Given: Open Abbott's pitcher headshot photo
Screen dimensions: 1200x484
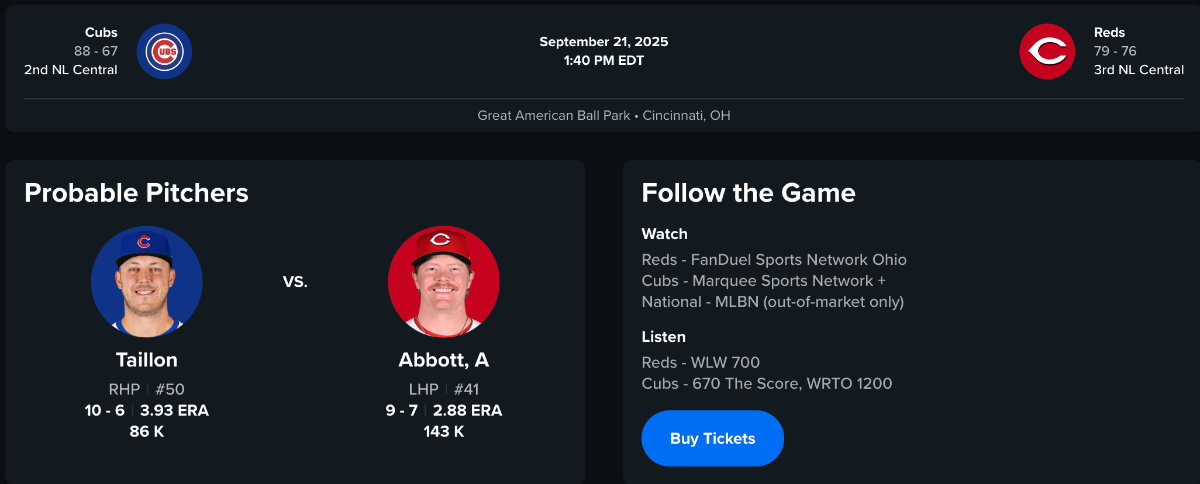Looking at the screenshot, I should pos(443,282).
